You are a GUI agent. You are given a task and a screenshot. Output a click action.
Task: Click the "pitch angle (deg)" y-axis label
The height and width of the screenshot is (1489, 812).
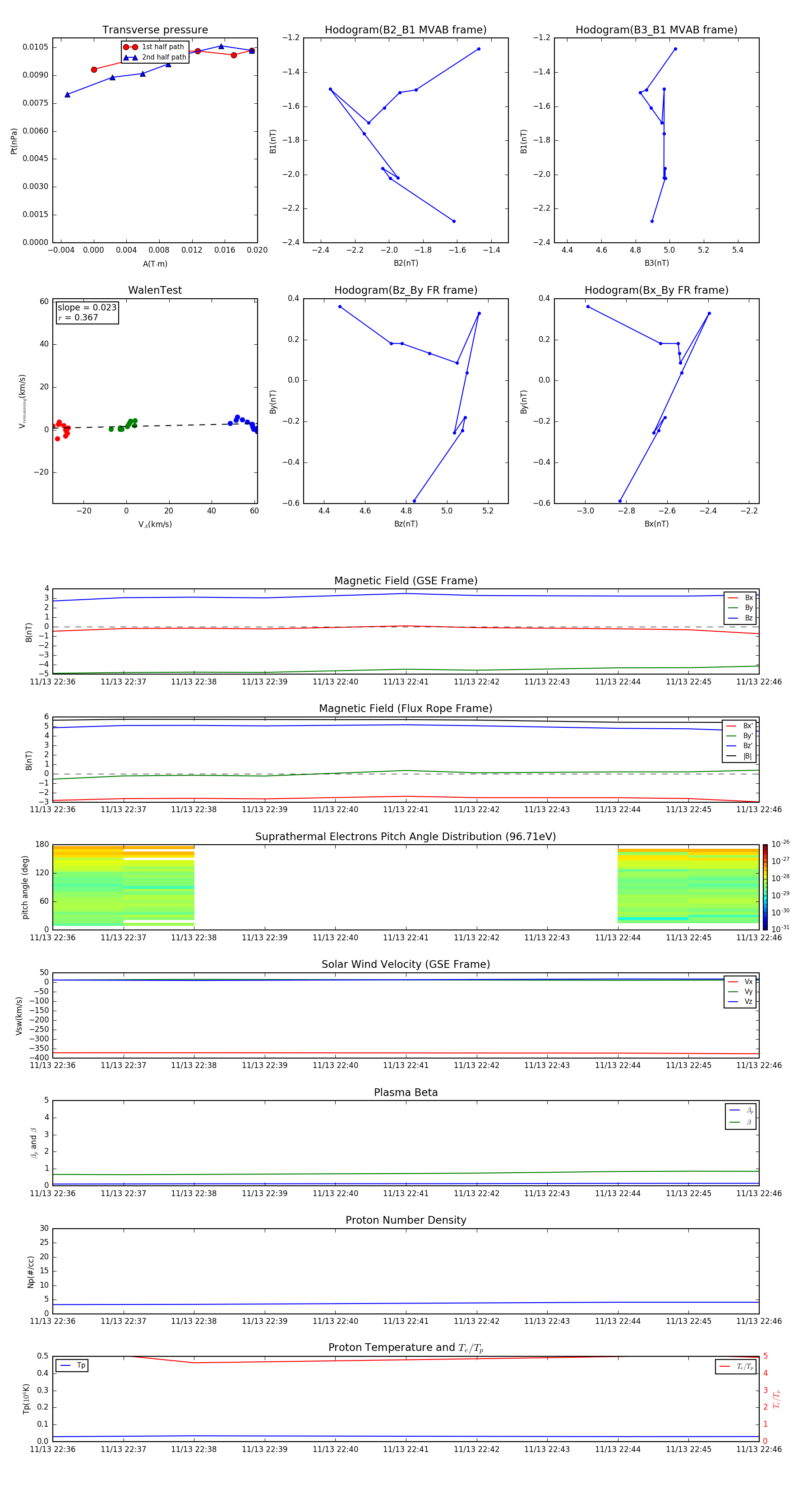tap(25, 887)
